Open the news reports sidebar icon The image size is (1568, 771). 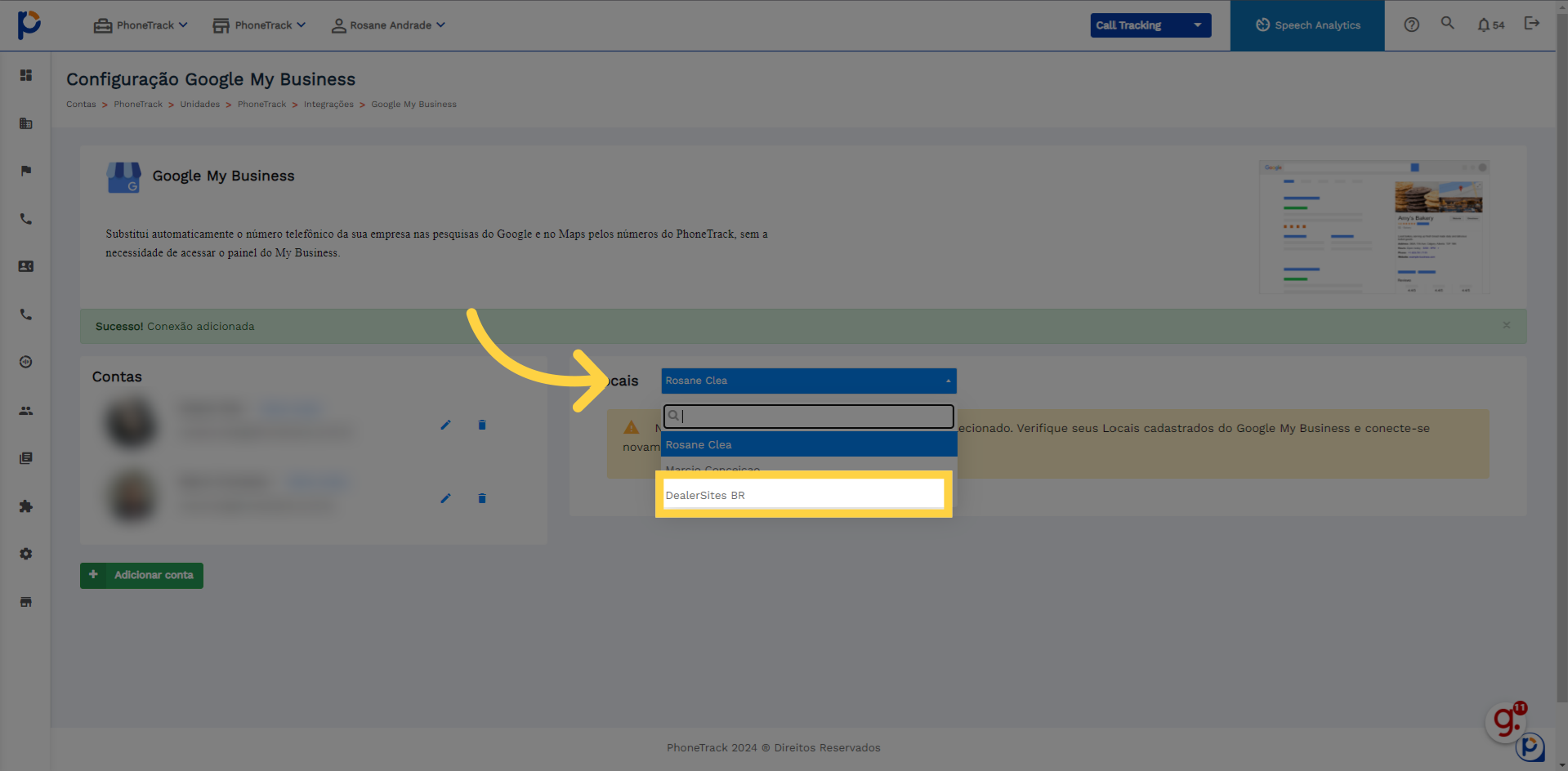point(26,458)
